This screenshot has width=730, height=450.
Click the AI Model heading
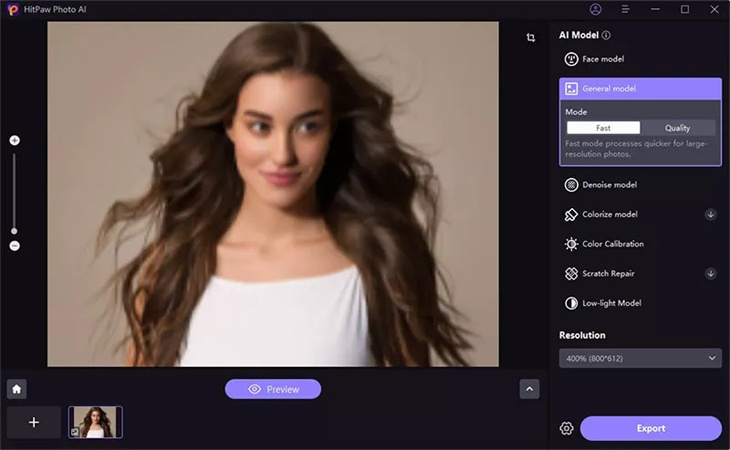579,35
